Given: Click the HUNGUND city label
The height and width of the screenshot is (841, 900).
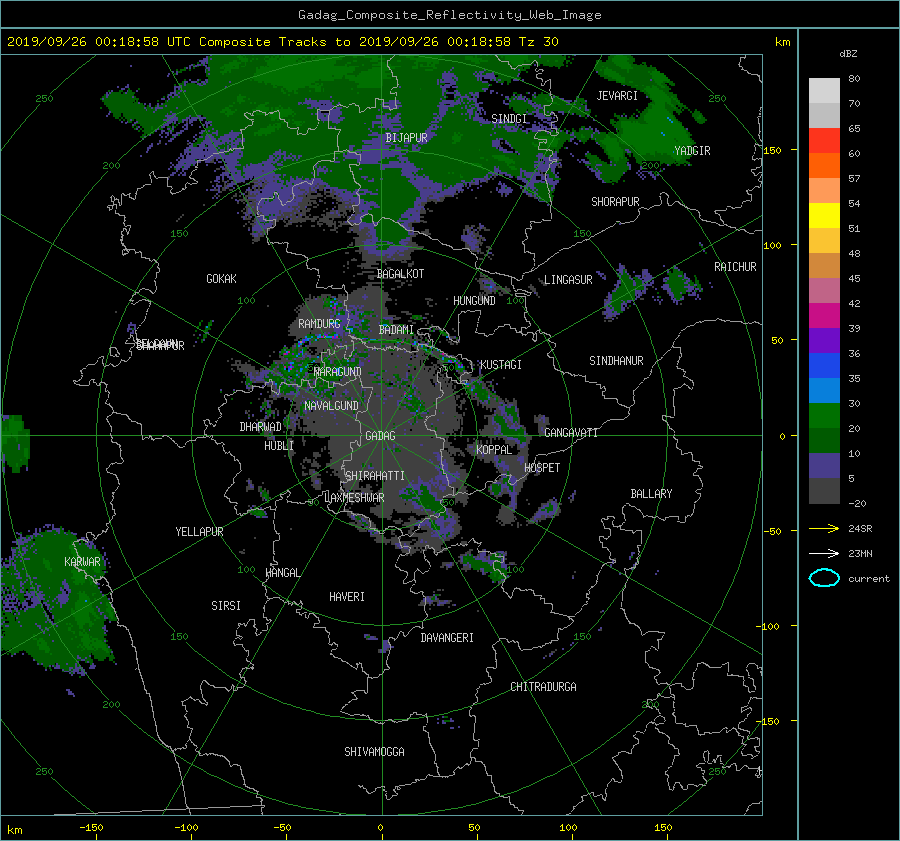Looking at the screenshot, I should pos(474,301).
